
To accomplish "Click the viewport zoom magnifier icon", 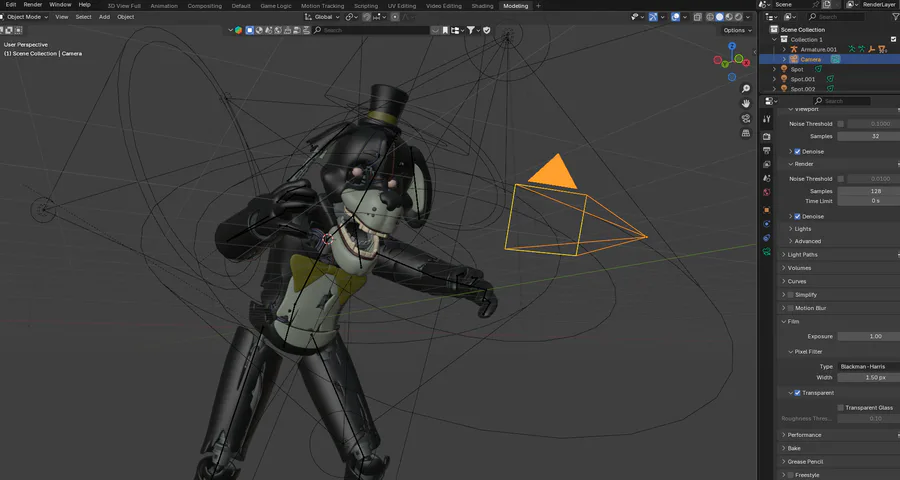I will [746, 88].
